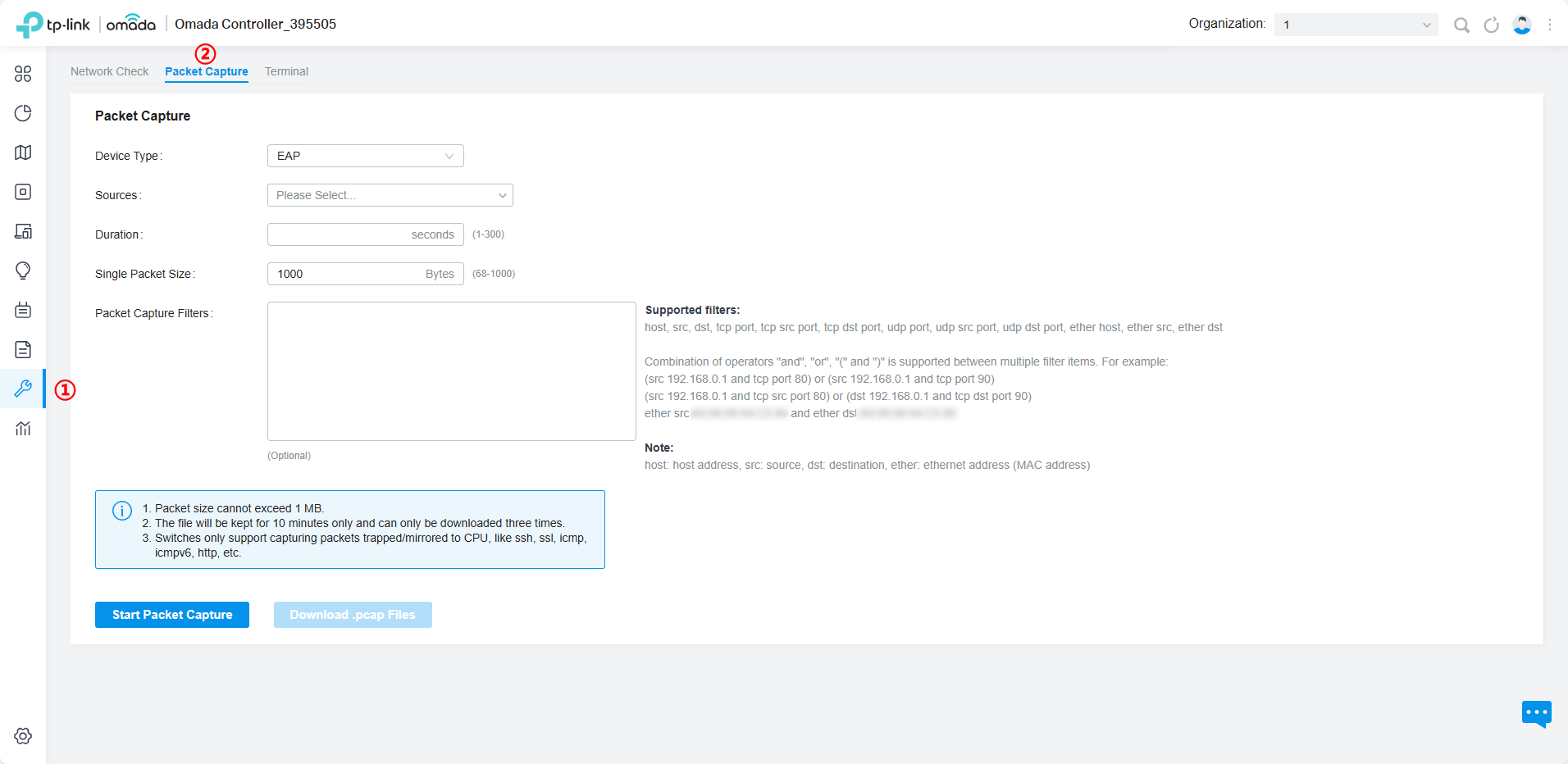Open the Dashboard panel from sidebar
The width and height of the screenshot is (1568, 764).
click(23, 74)
